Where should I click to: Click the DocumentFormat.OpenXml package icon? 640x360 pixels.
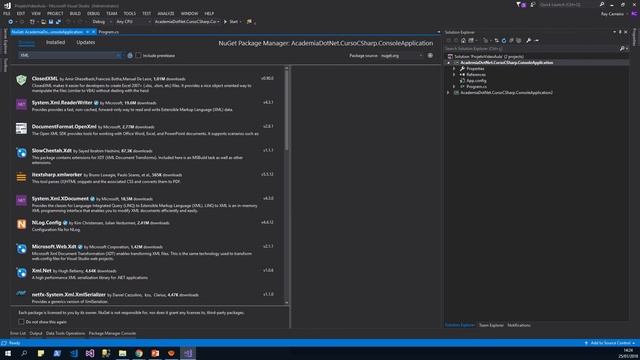coord(21,128)
